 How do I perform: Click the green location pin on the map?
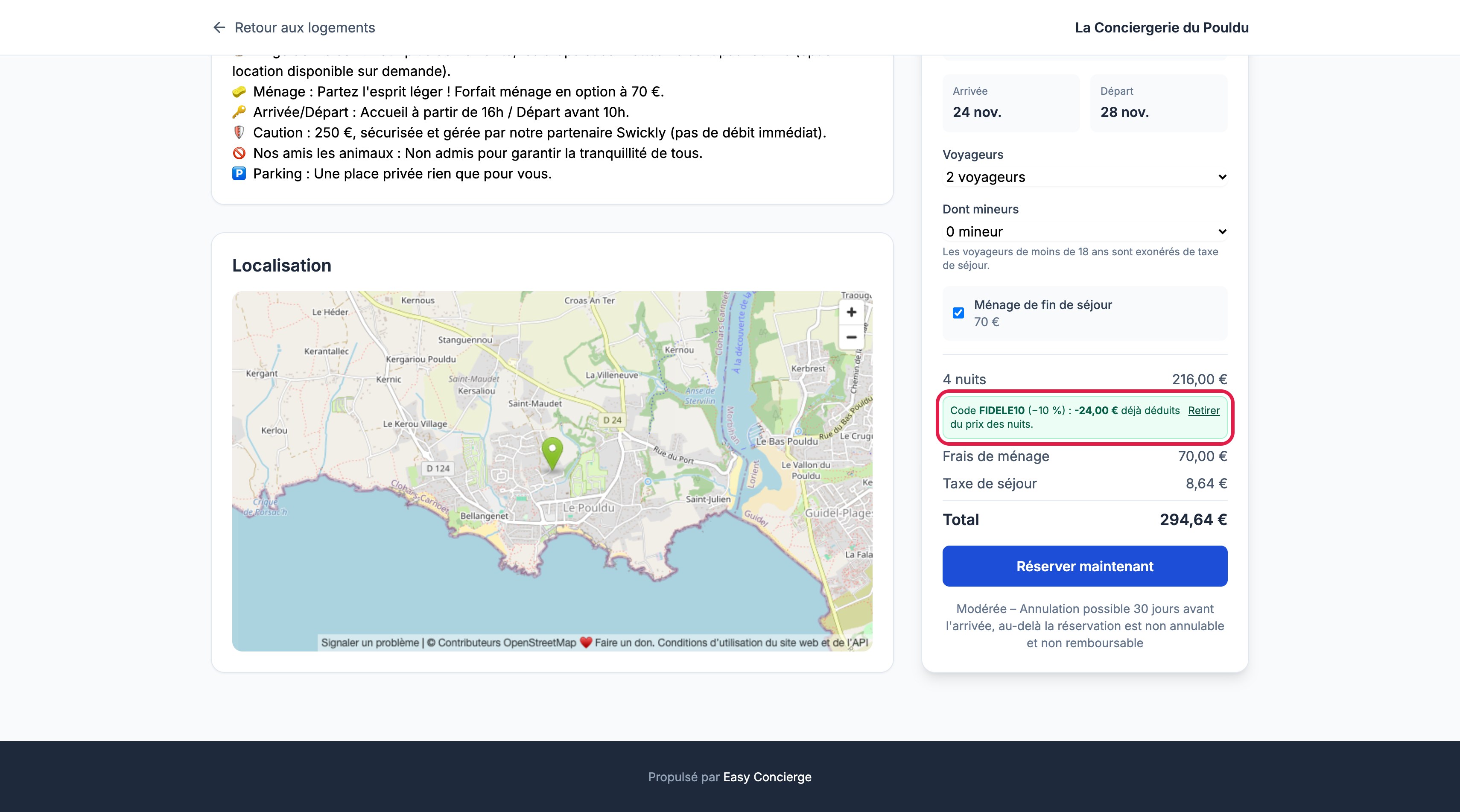pyautogui.click(x=552, y=453)
